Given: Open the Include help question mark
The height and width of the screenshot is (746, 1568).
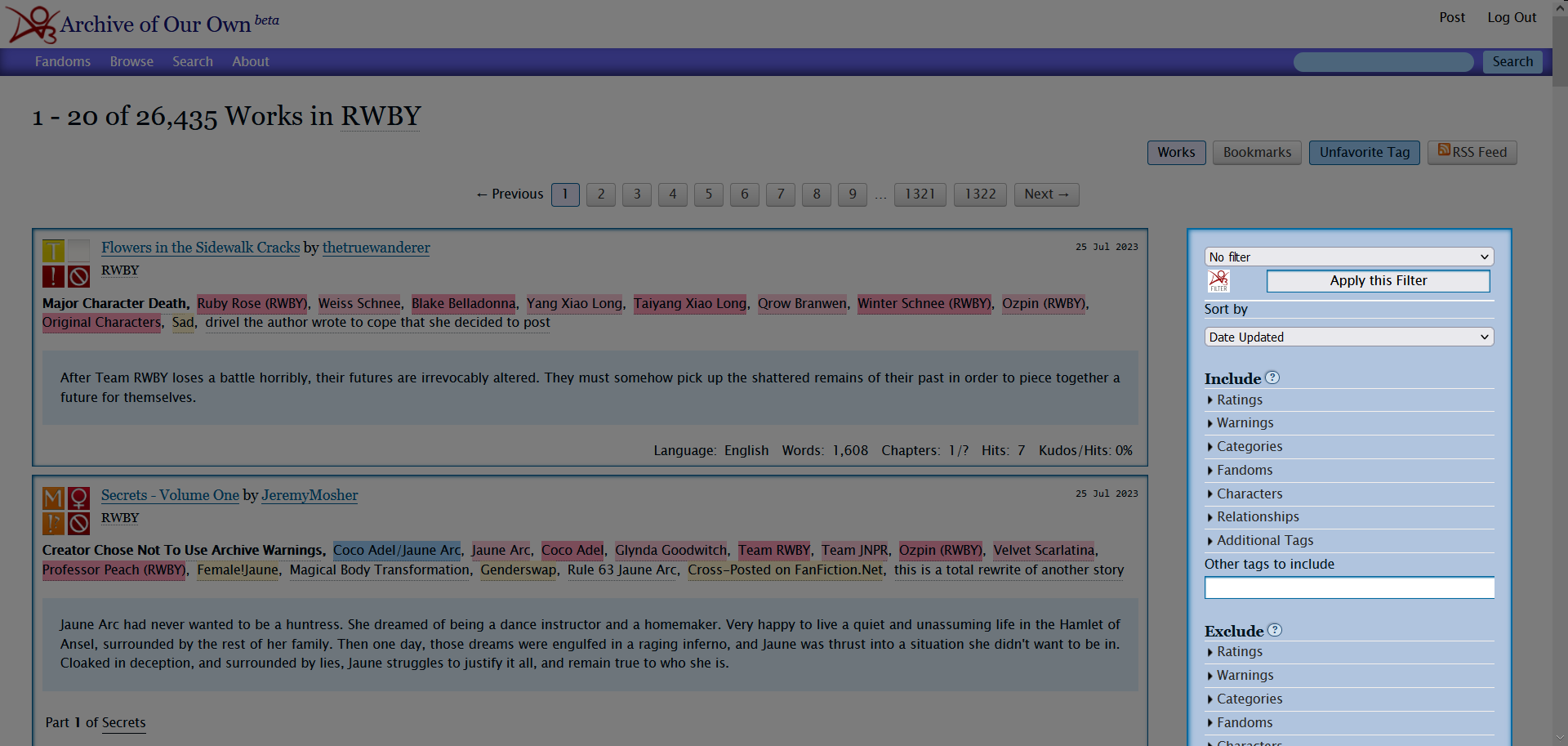Looking at the screenshot, I should [1272, 377].
